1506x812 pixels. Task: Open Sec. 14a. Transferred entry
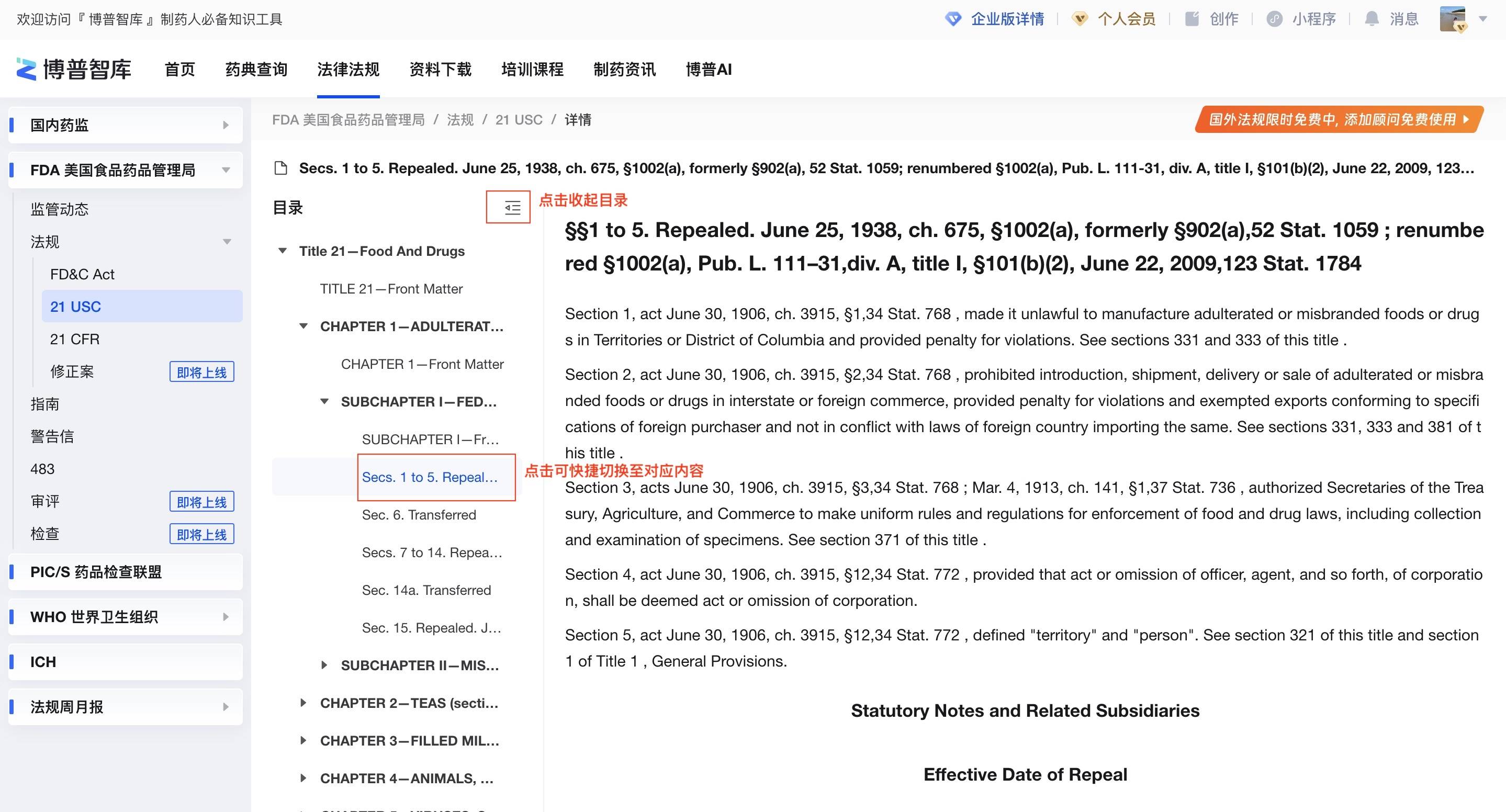point(426,590)
